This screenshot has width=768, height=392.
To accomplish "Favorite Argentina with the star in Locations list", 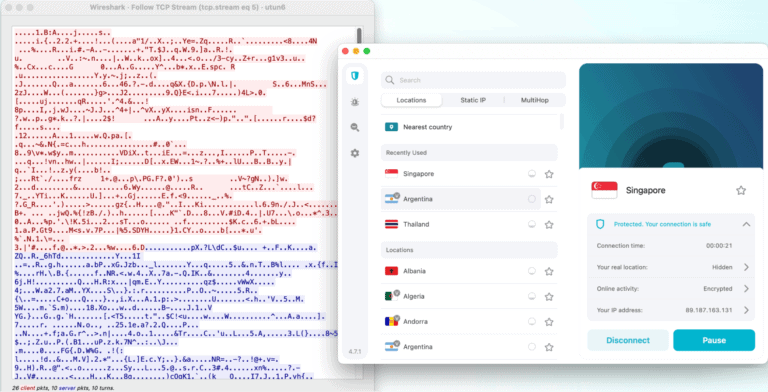I will point(549,347).
